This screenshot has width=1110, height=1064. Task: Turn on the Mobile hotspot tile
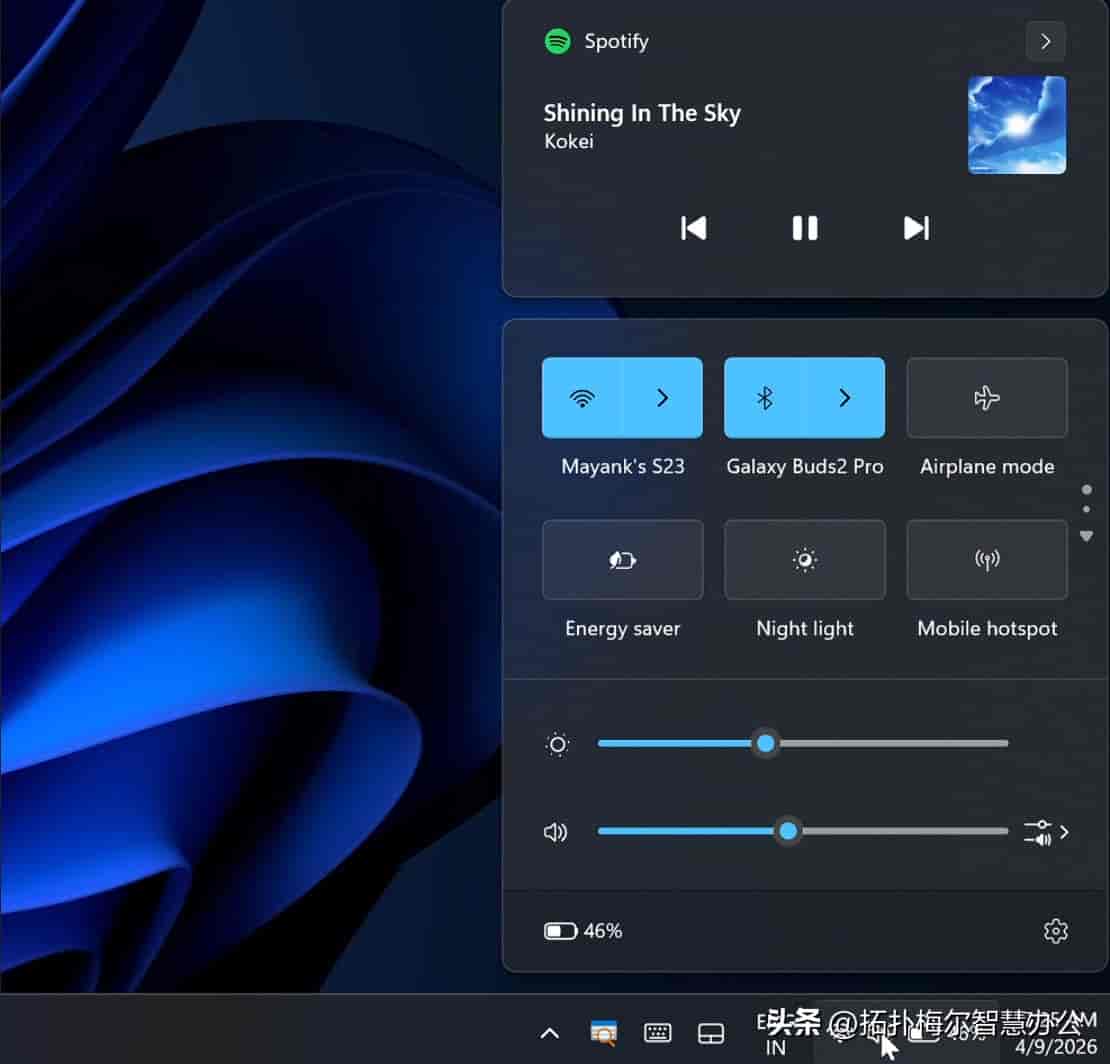[x=987, y=560]
